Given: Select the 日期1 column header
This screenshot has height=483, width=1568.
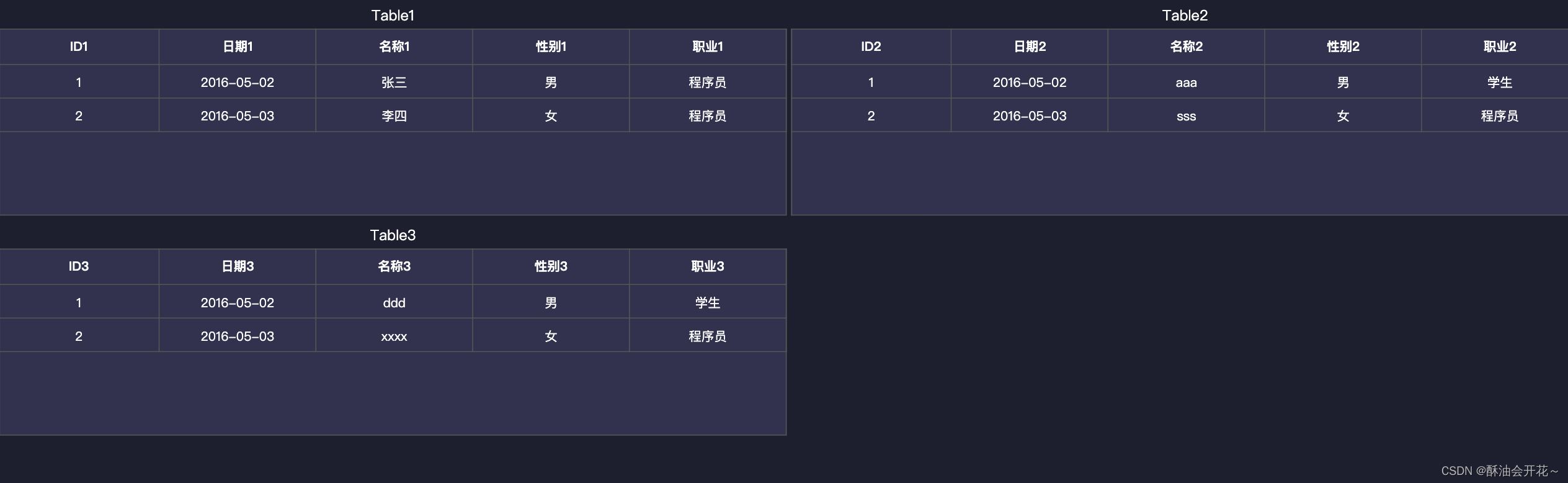Looking at the screenshot, I should [238, 47].
